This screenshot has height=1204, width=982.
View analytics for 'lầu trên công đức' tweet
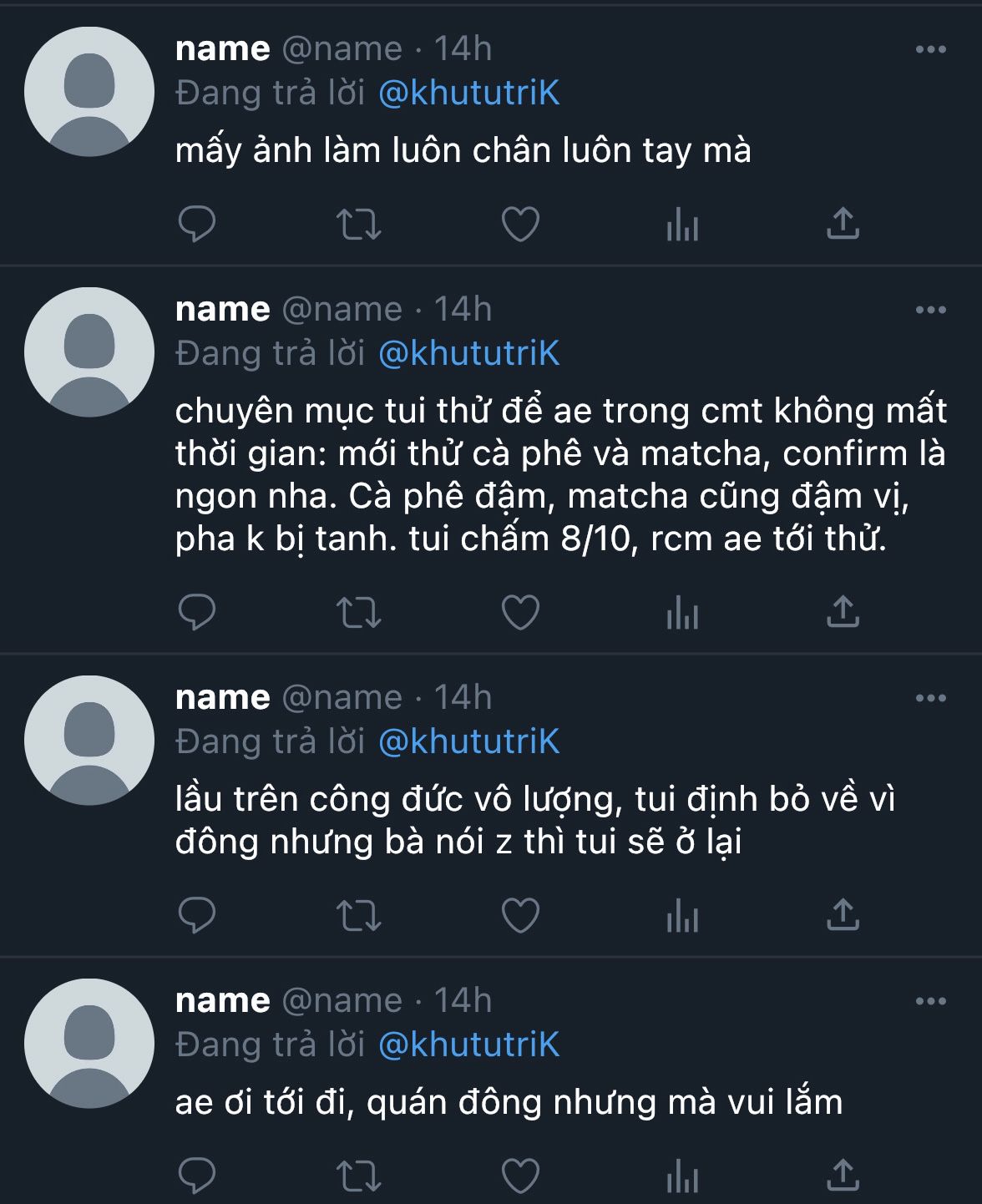click(x=681, y=917)
